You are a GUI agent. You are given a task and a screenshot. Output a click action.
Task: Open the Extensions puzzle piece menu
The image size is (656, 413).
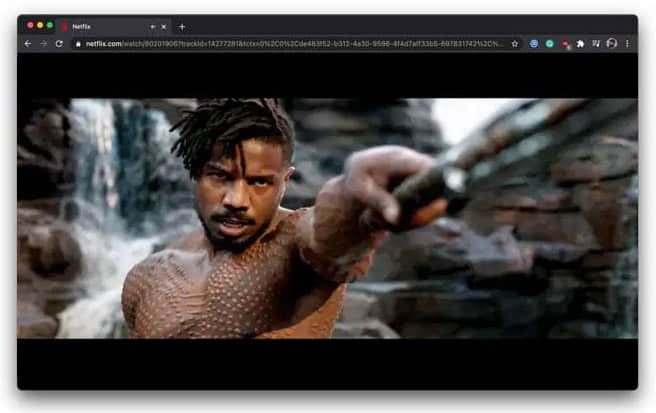(580, 44)
